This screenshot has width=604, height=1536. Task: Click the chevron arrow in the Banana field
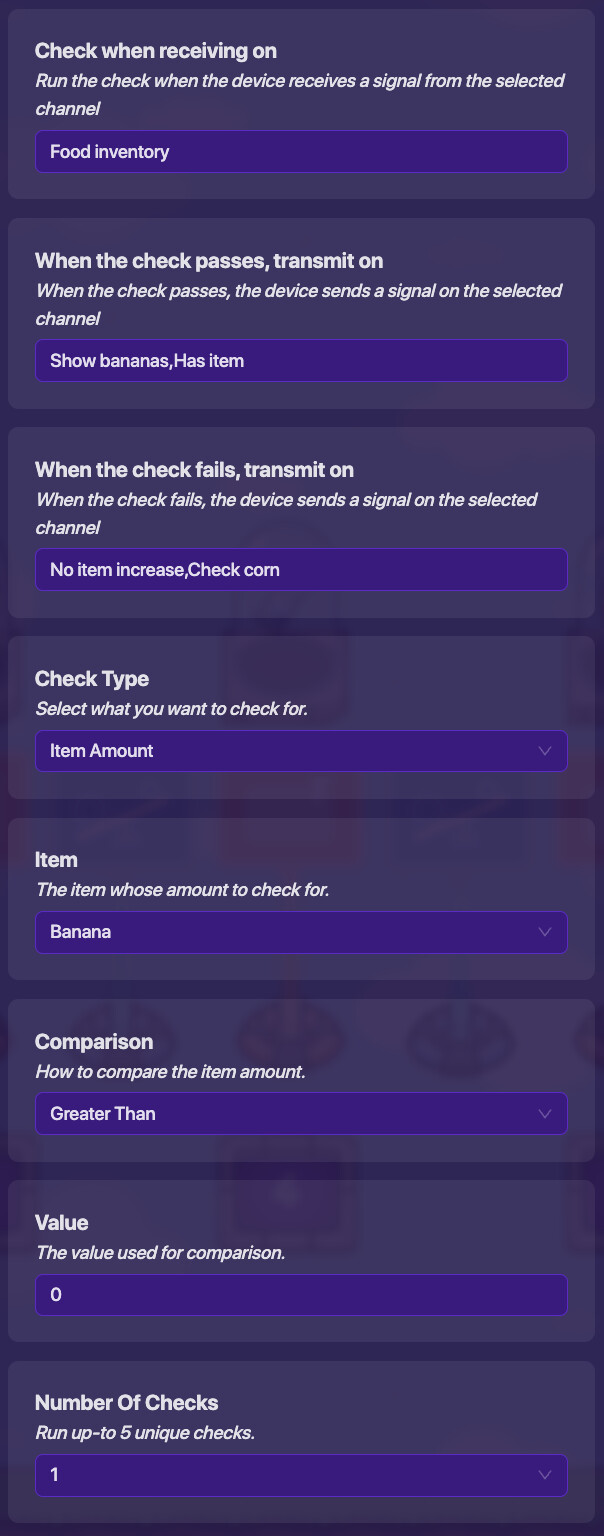click(x=545, y=932)
